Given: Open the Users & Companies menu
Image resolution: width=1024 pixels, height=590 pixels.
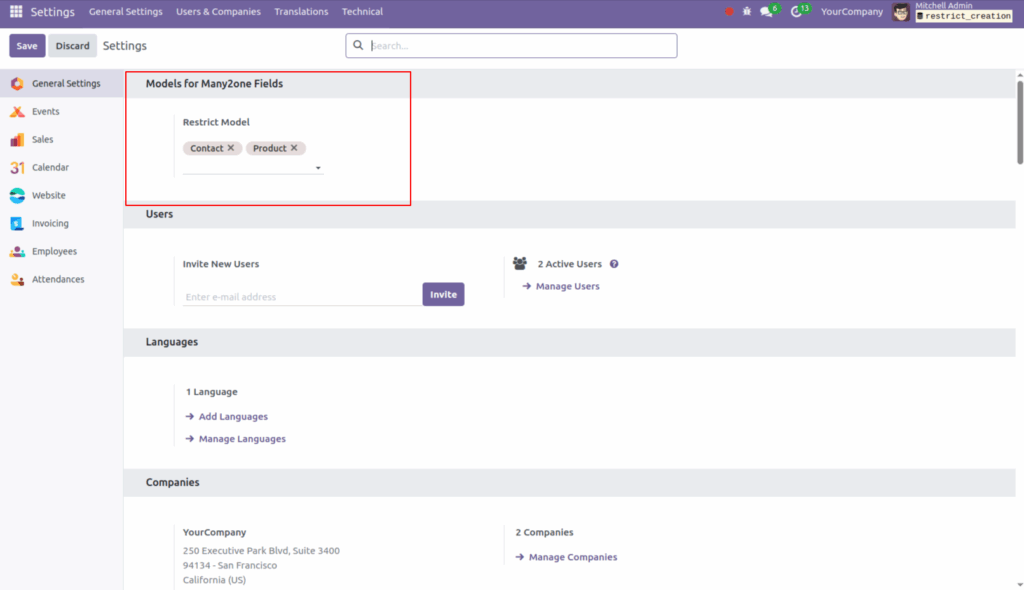Looking at the screenshot, I should pos(218,11).
